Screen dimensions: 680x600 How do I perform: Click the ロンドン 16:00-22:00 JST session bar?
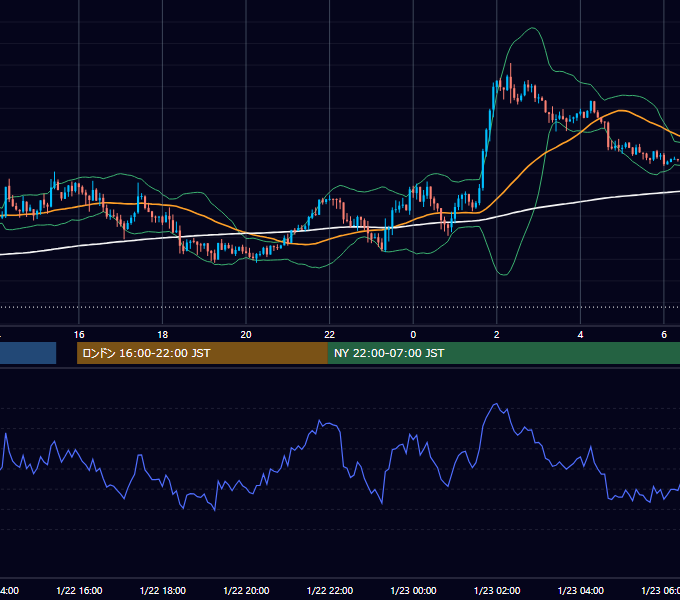[x=202, y=353]
